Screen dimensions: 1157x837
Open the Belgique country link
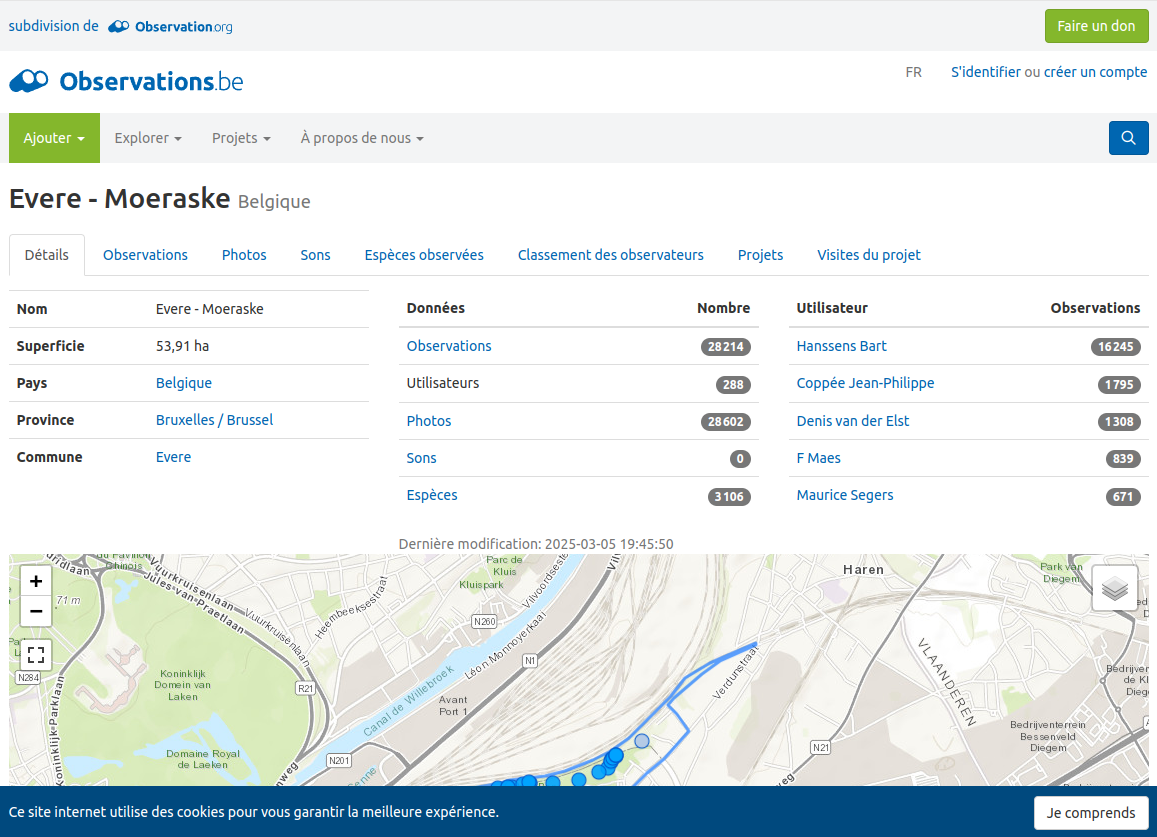(x=184, y=382)
